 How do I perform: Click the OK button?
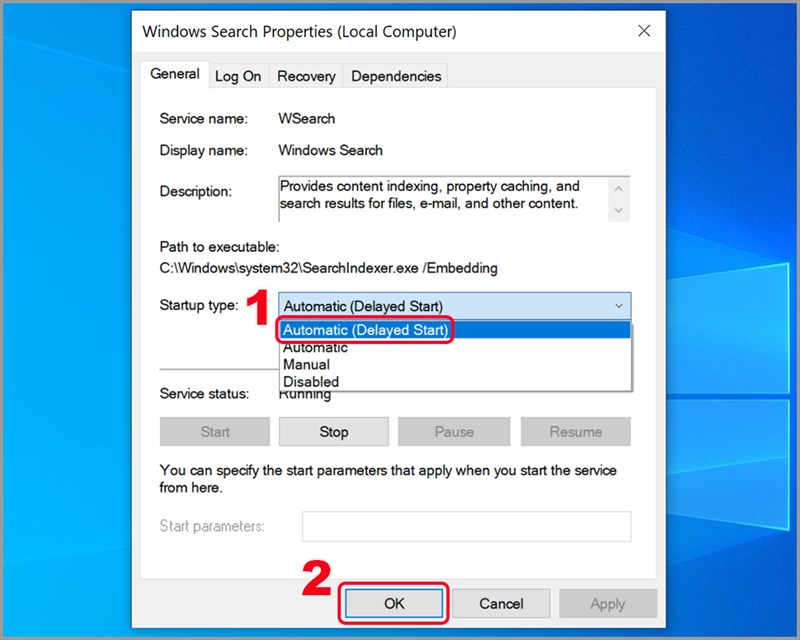(393, 603)
